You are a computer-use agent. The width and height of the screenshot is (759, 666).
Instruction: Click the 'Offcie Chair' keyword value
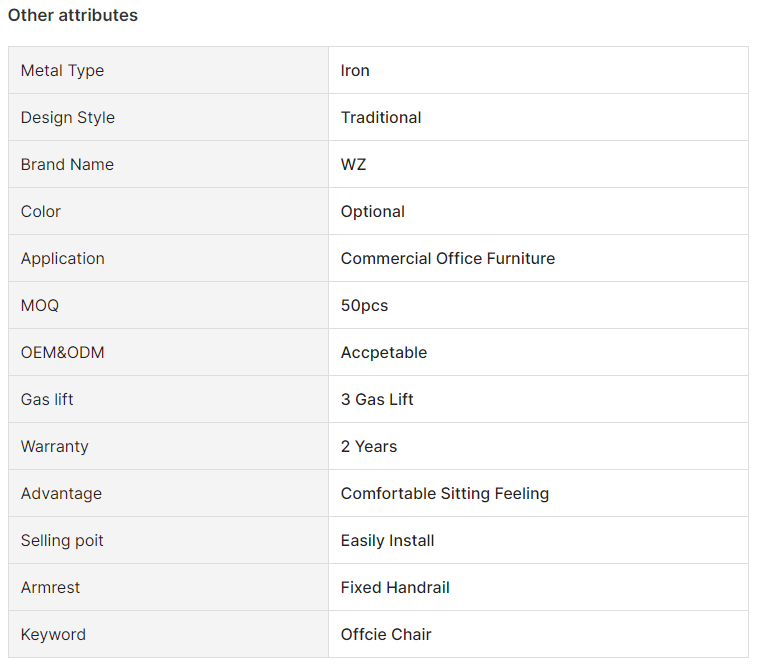[386, 634]
